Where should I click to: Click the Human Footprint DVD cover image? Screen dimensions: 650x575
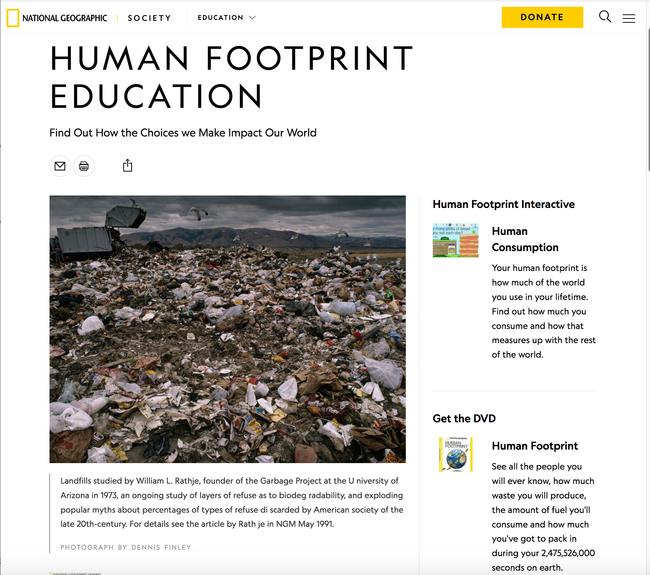point(455,454)
